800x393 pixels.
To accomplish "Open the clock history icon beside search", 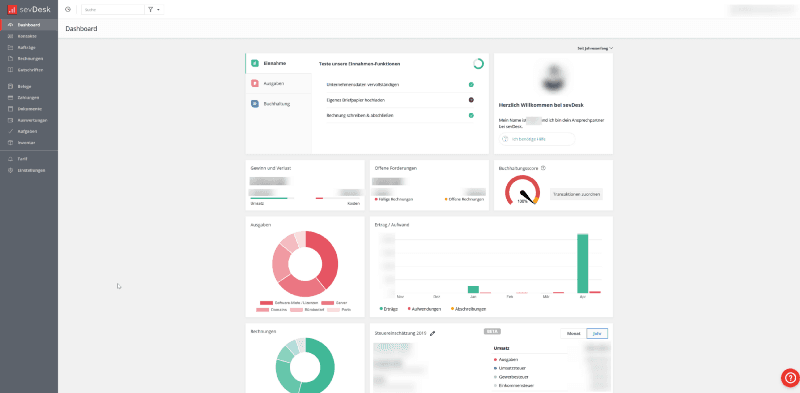I will (x=68, y=9).
